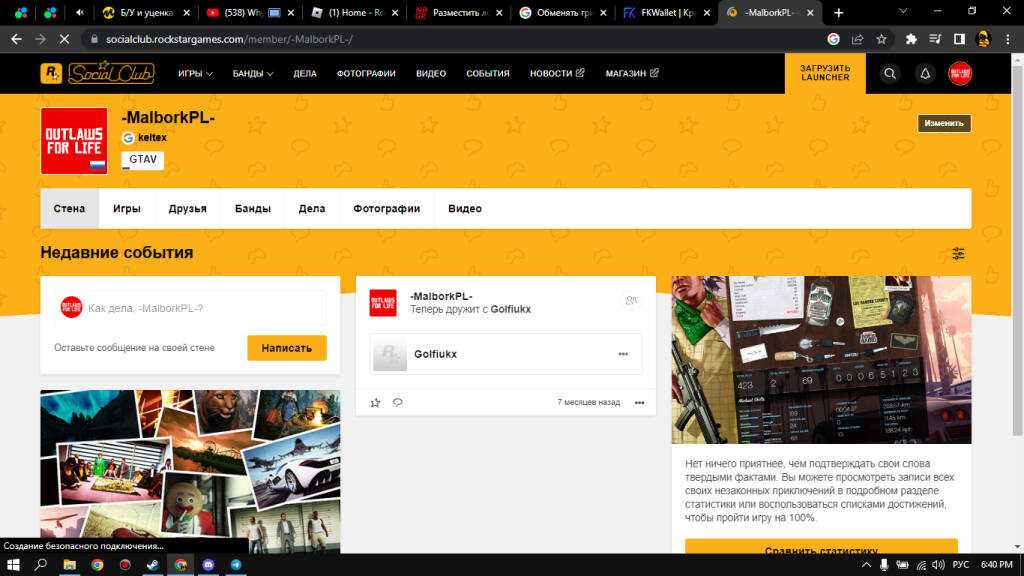Switch to the YouTube browser tab

coord(249,12)
